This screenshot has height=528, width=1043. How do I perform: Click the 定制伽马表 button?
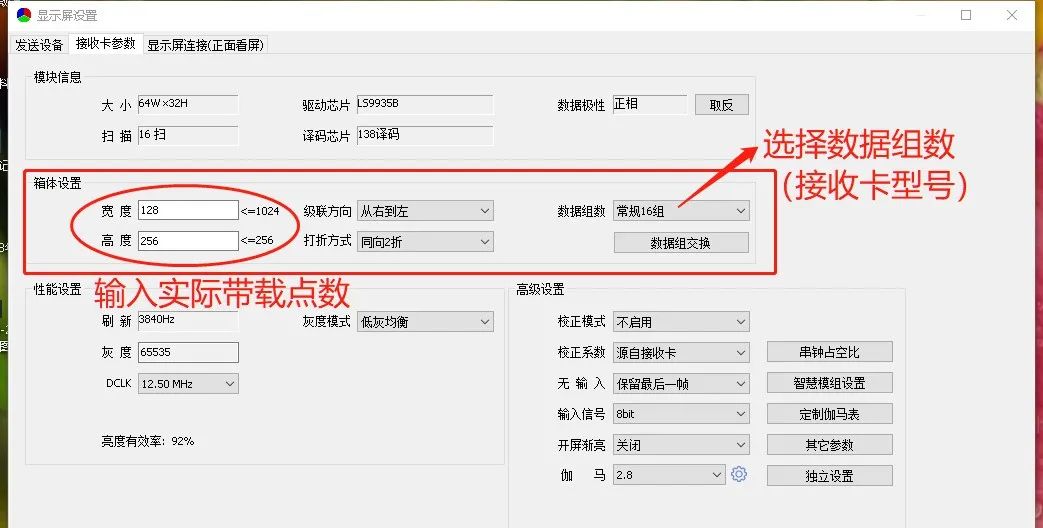pos(829,414)
